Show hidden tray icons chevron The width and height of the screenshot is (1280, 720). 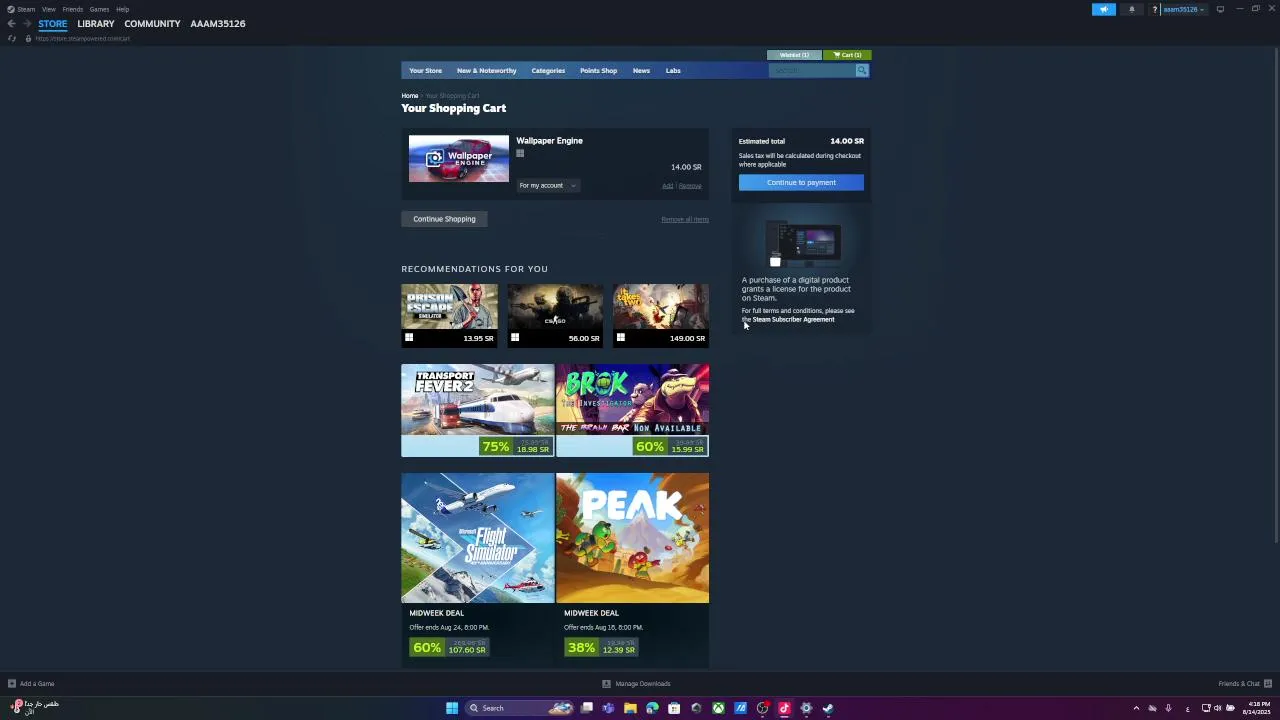(x=1136, y=708)
